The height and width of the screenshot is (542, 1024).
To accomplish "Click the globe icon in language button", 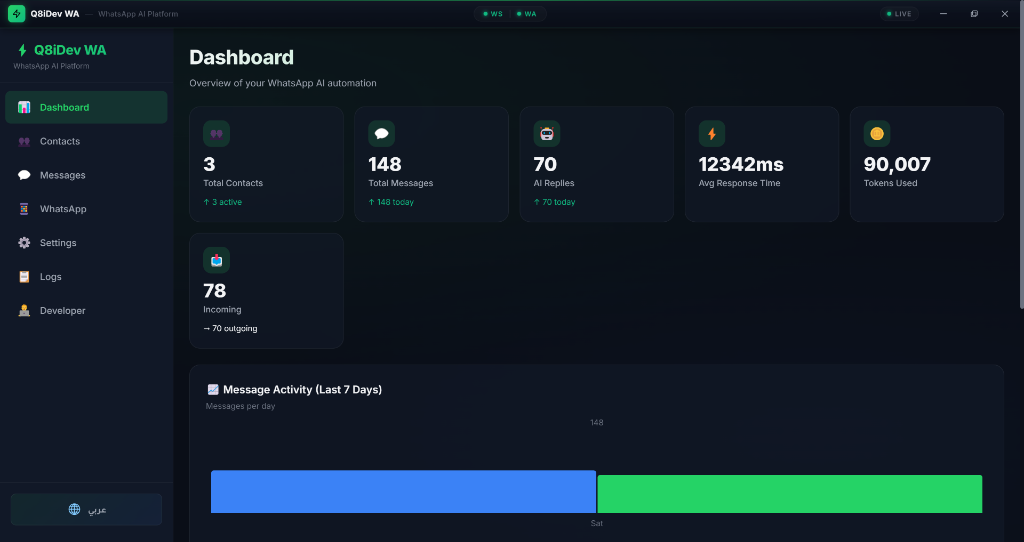I will point(74,509).
